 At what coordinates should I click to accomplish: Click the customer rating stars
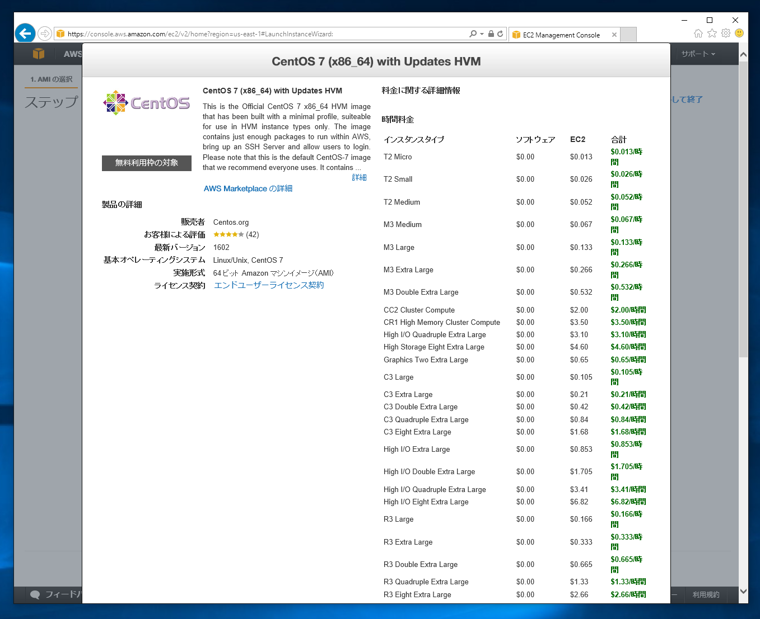click(228, 235)
